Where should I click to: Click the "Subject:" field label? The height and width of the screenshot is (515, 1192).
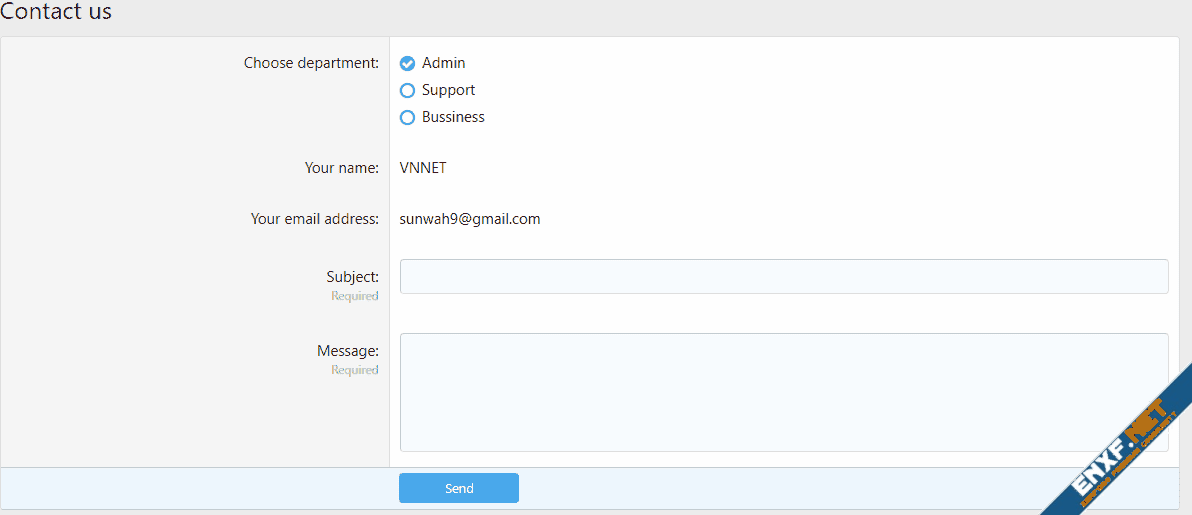pos(352,277)
